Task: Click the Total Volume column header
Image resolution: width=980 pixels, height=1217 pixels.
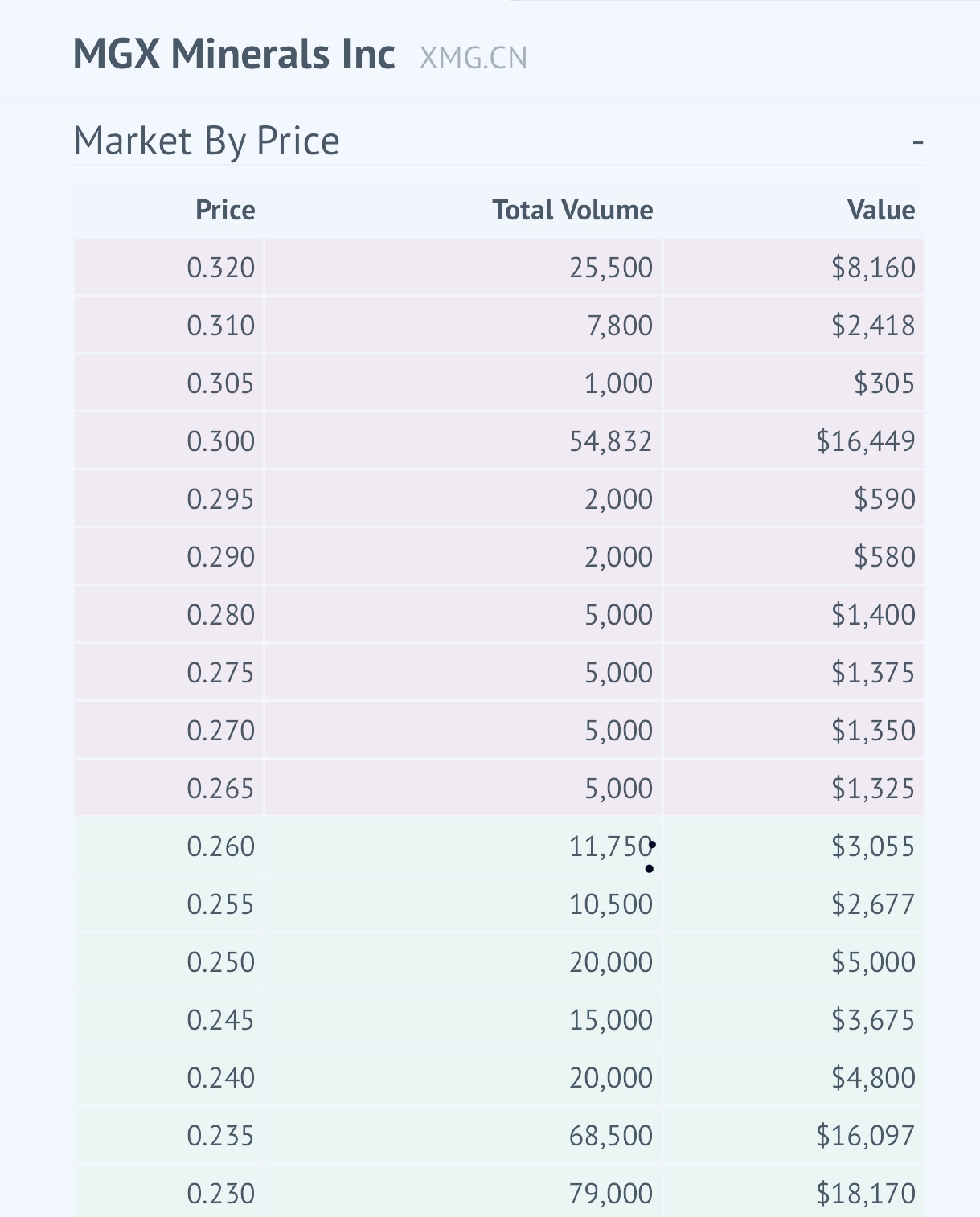Action: click(x=572, y=210)
